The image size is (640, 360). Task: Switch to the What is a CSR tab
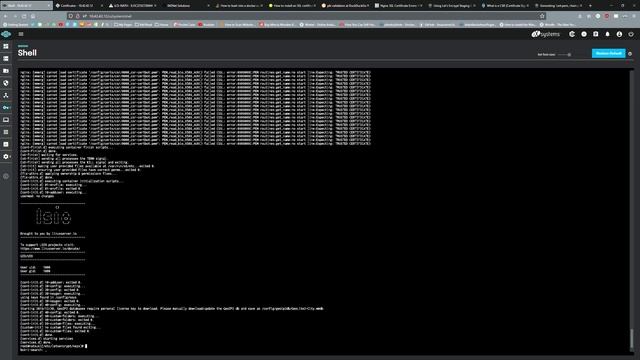[504, 6]
